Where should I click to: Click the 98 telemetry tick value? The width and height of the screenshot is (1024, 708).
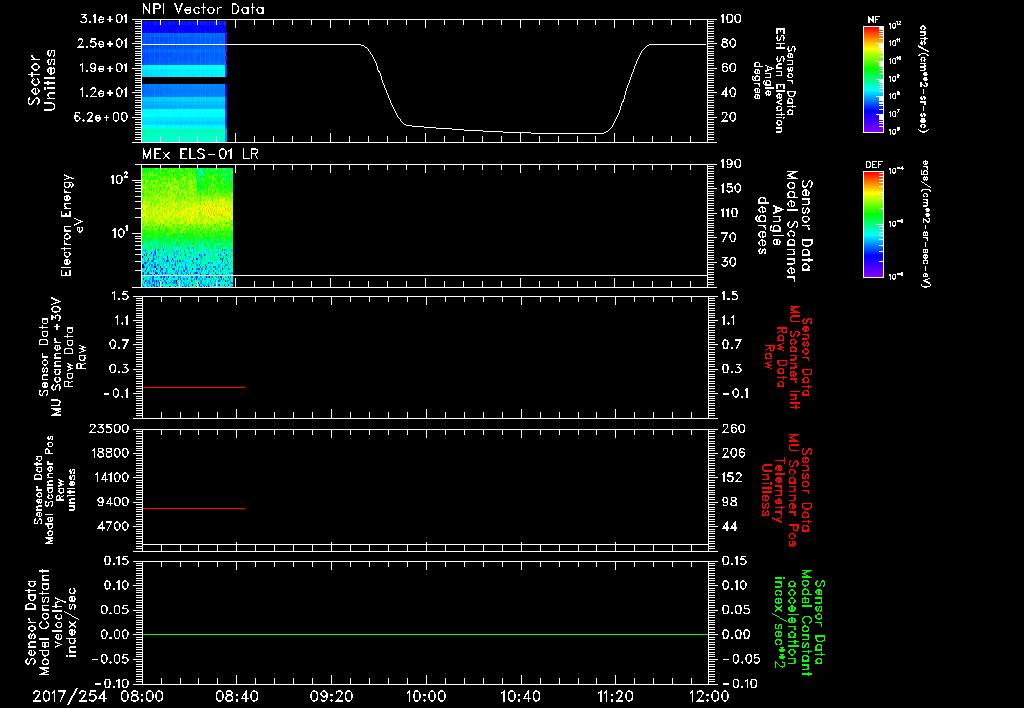click(729, 502)
